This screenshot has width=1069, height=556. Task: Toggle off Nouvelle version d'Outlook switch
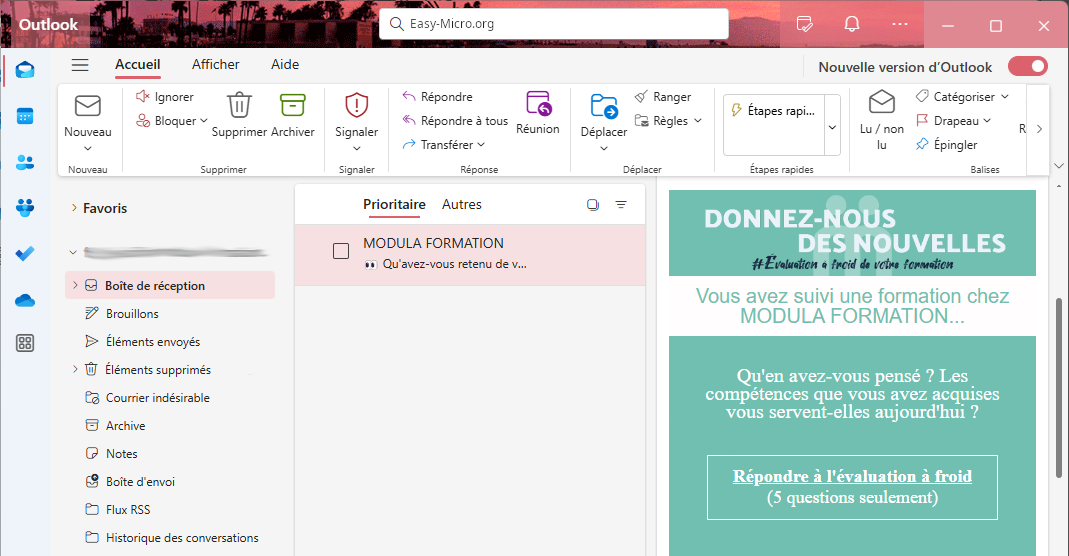pos(1028,66)
